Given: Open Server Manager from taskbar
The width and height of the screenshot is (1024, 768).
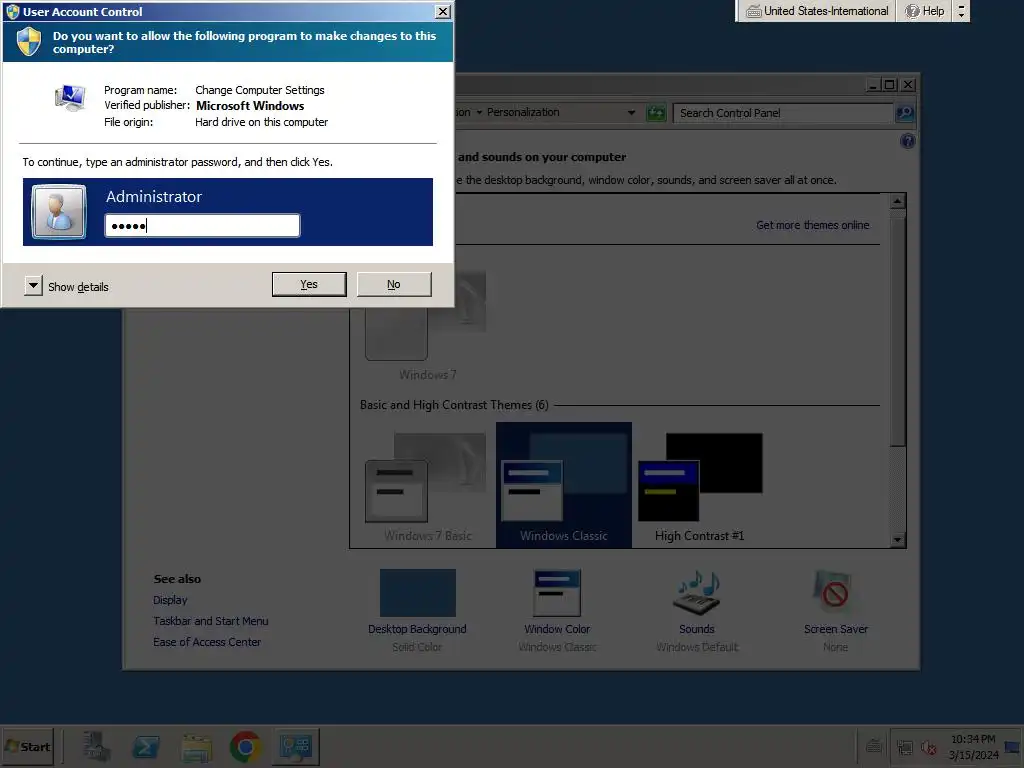Looking at the screenshot, I should click(x=97, y=746).
